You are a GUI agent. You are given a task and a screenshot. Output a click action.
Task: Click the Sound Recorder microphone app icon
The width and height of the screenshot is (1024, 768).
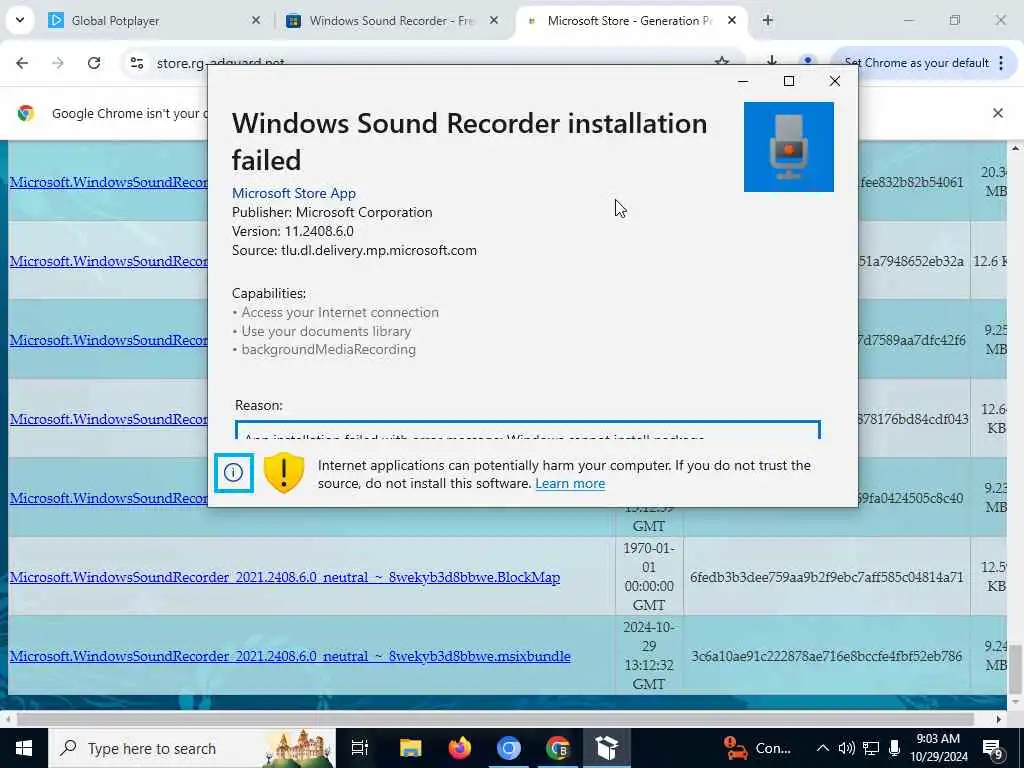click(789, 147)
